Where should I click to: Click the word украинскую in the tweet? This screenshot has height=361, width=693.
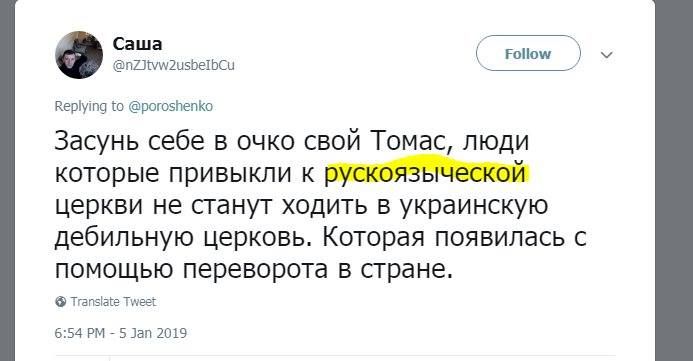tap(474, 205)
